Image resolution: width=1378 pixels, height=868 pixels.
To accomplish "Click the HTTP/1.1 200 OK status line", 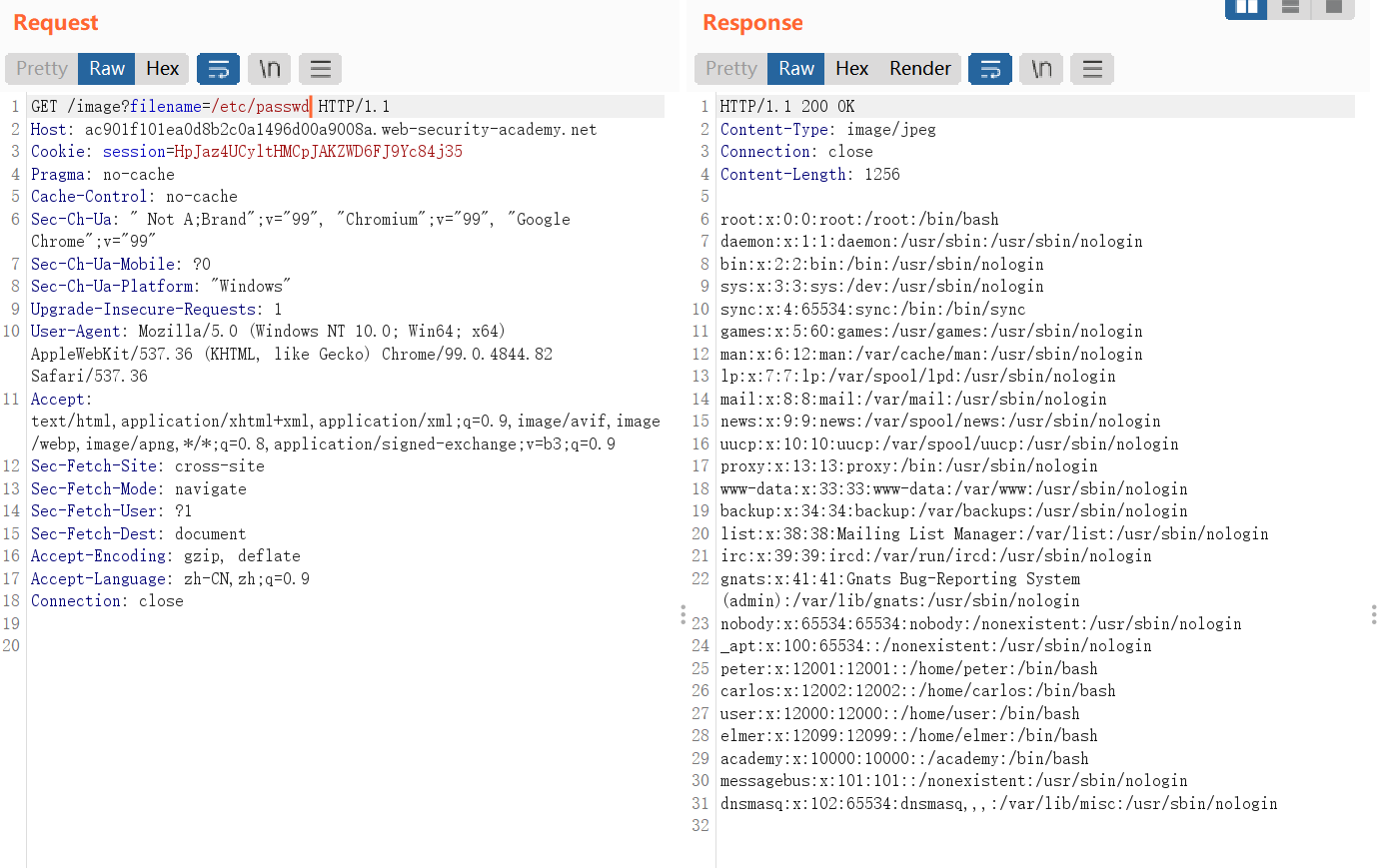I will click(x=787, y=106).
